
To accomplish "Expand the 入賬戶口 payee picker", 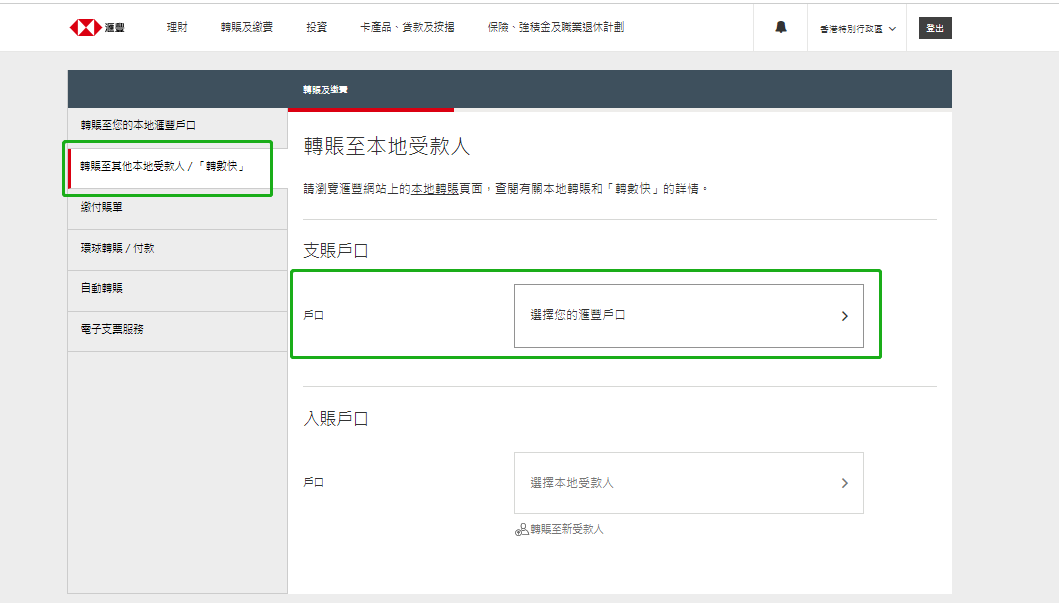I will click(x=688, y=483).
